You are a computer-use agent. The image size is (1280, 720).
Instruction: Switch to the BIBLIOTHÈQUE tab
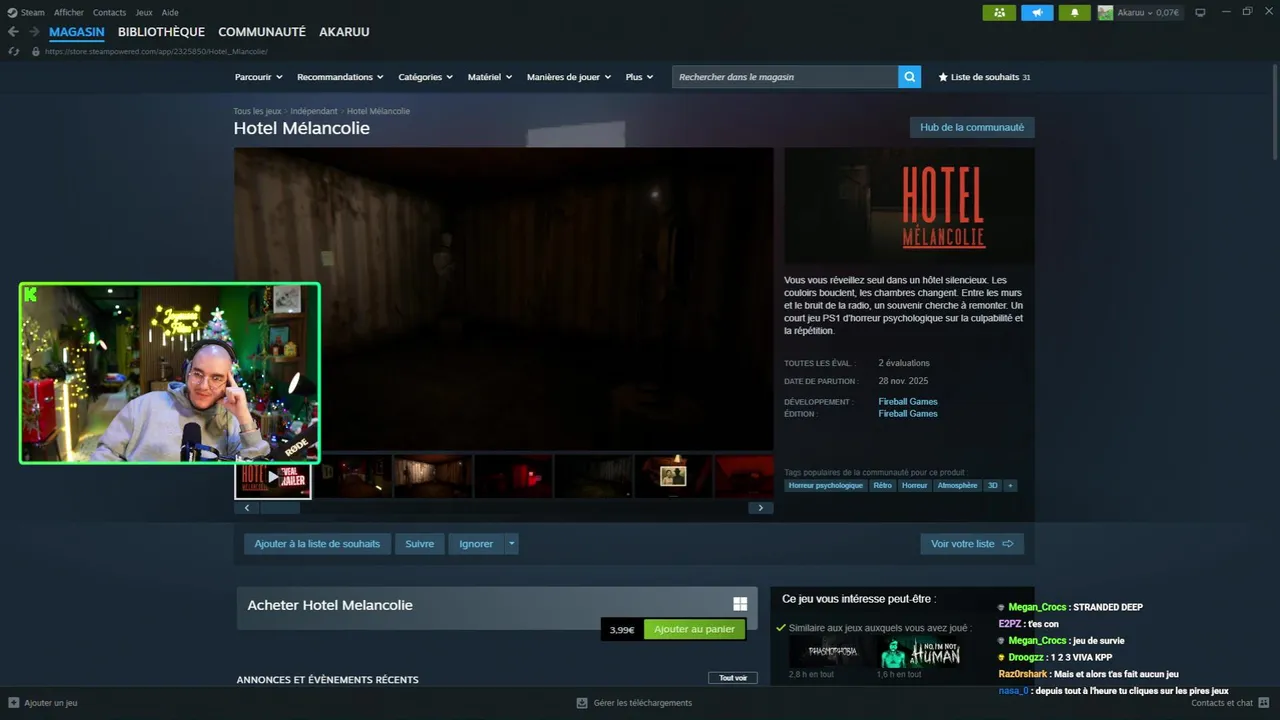(161, 32)
